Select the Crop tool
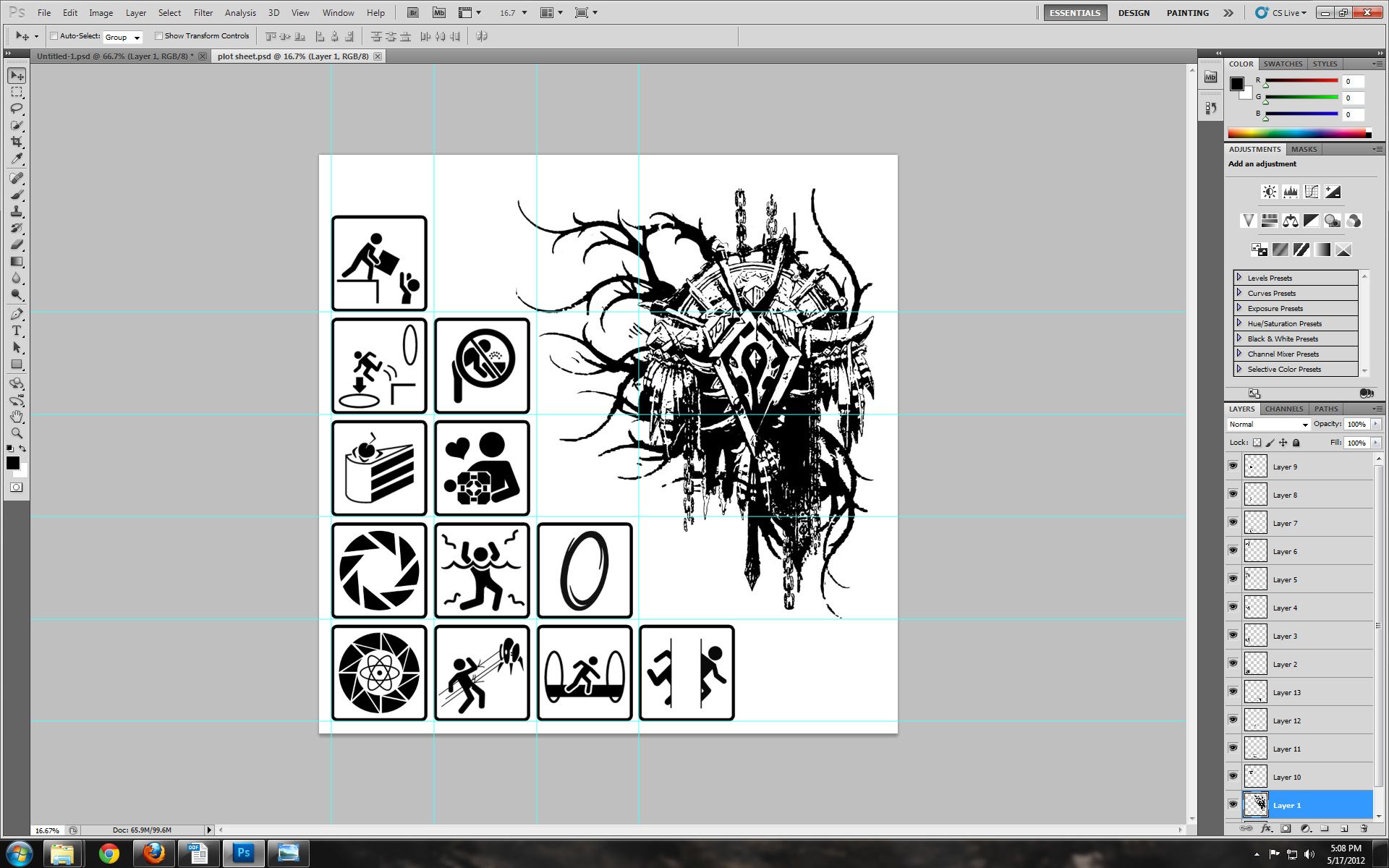 click(x=17, y=142)
